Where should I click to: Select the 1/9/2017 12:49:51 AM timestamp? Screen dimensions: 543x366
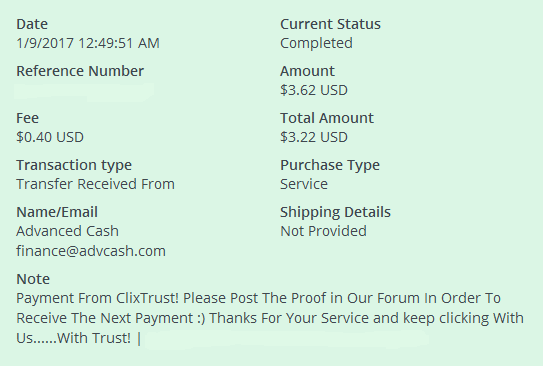(x=88, y=43)
